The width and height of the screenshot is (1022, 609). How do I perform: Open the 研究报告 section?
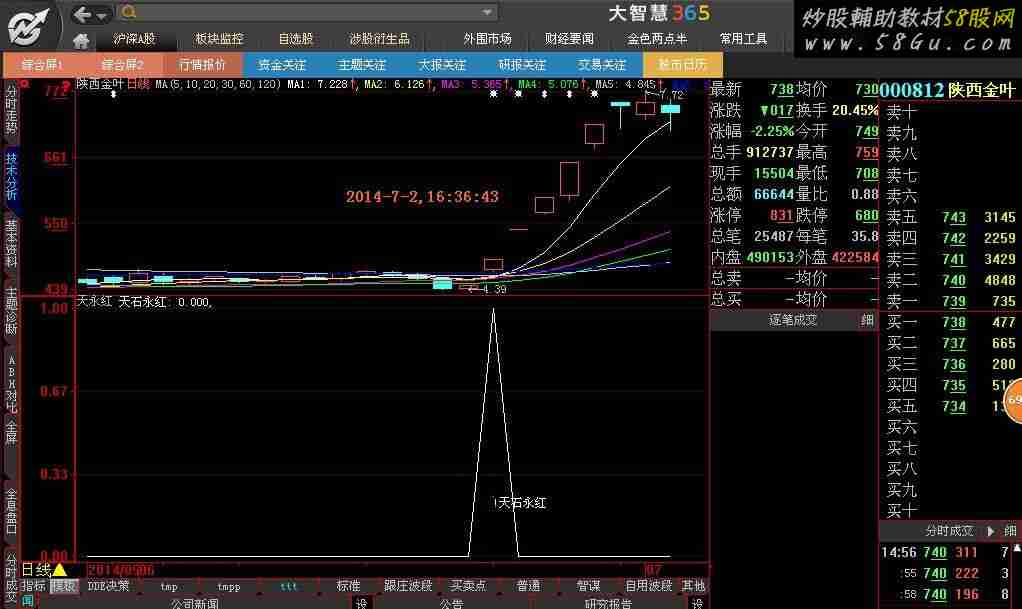point(608,603)
